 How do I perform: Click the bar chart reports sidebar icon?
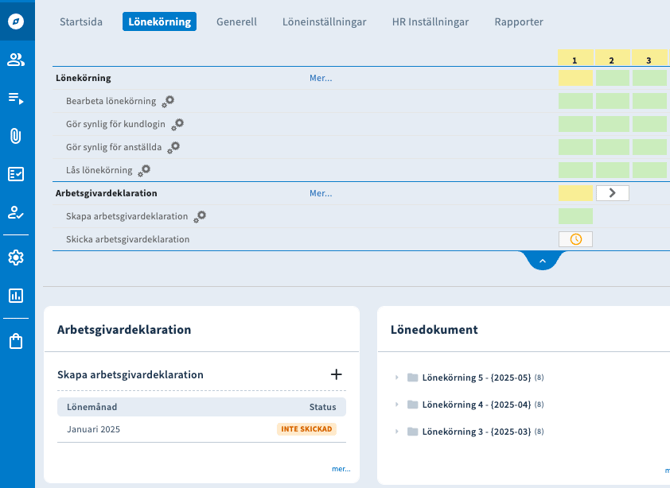coord(16,295)
